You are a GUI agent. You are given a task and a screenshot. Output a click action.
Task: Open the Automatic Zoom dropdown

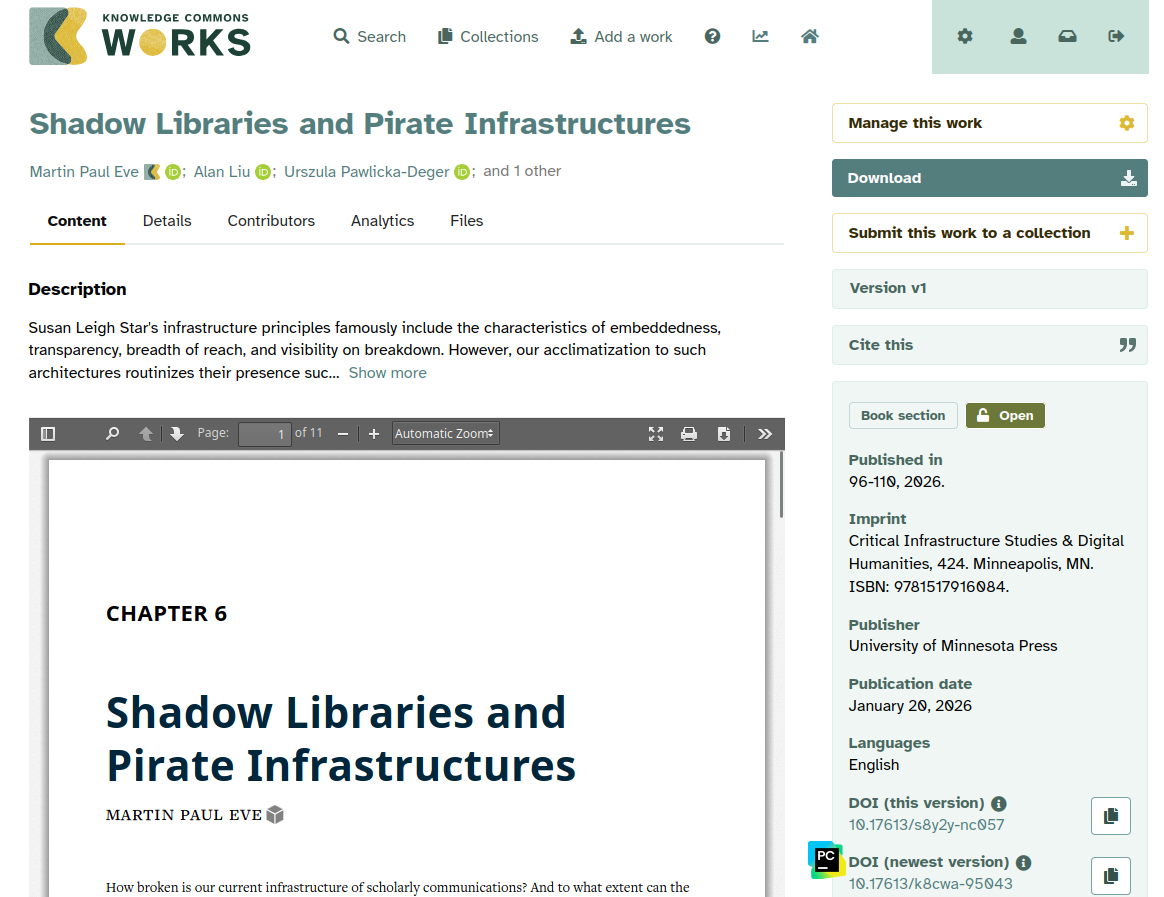click(x=445, y=434)
